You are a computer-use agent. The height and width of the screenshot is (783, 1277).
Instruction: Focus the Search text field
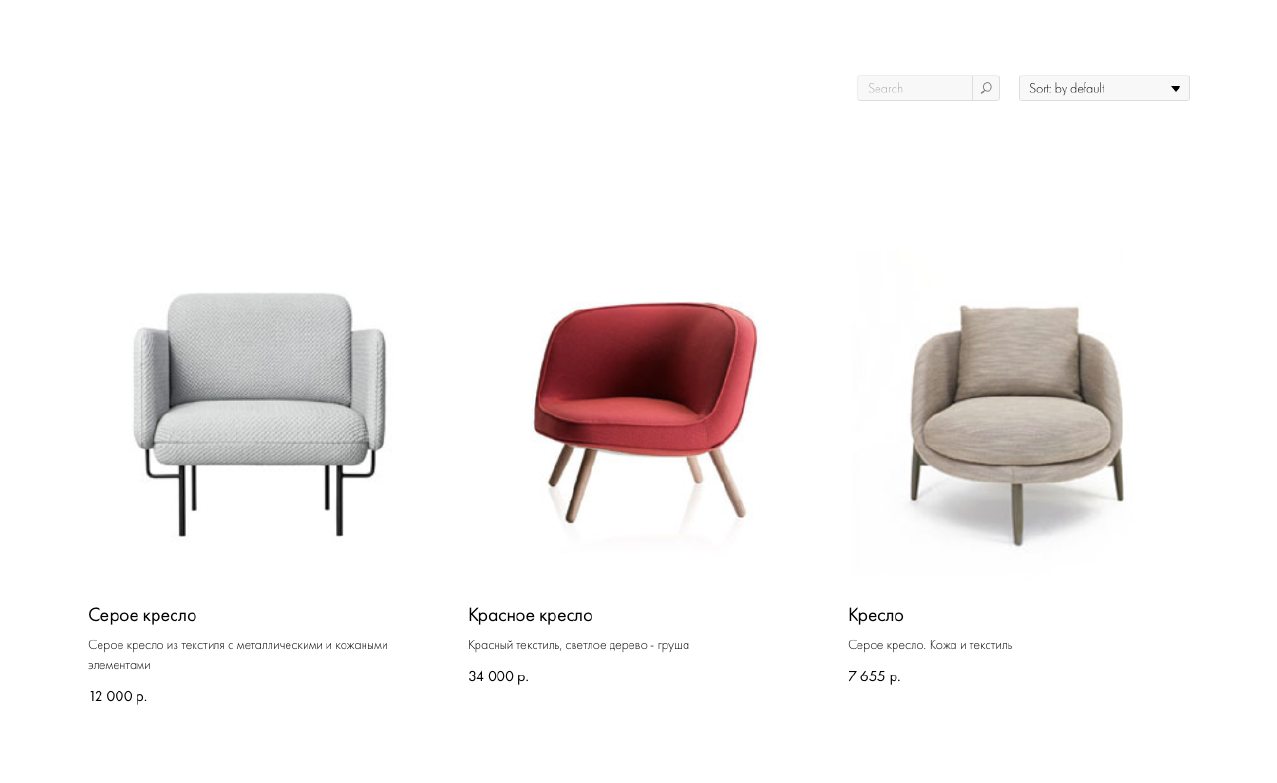[x=915, y=88]
